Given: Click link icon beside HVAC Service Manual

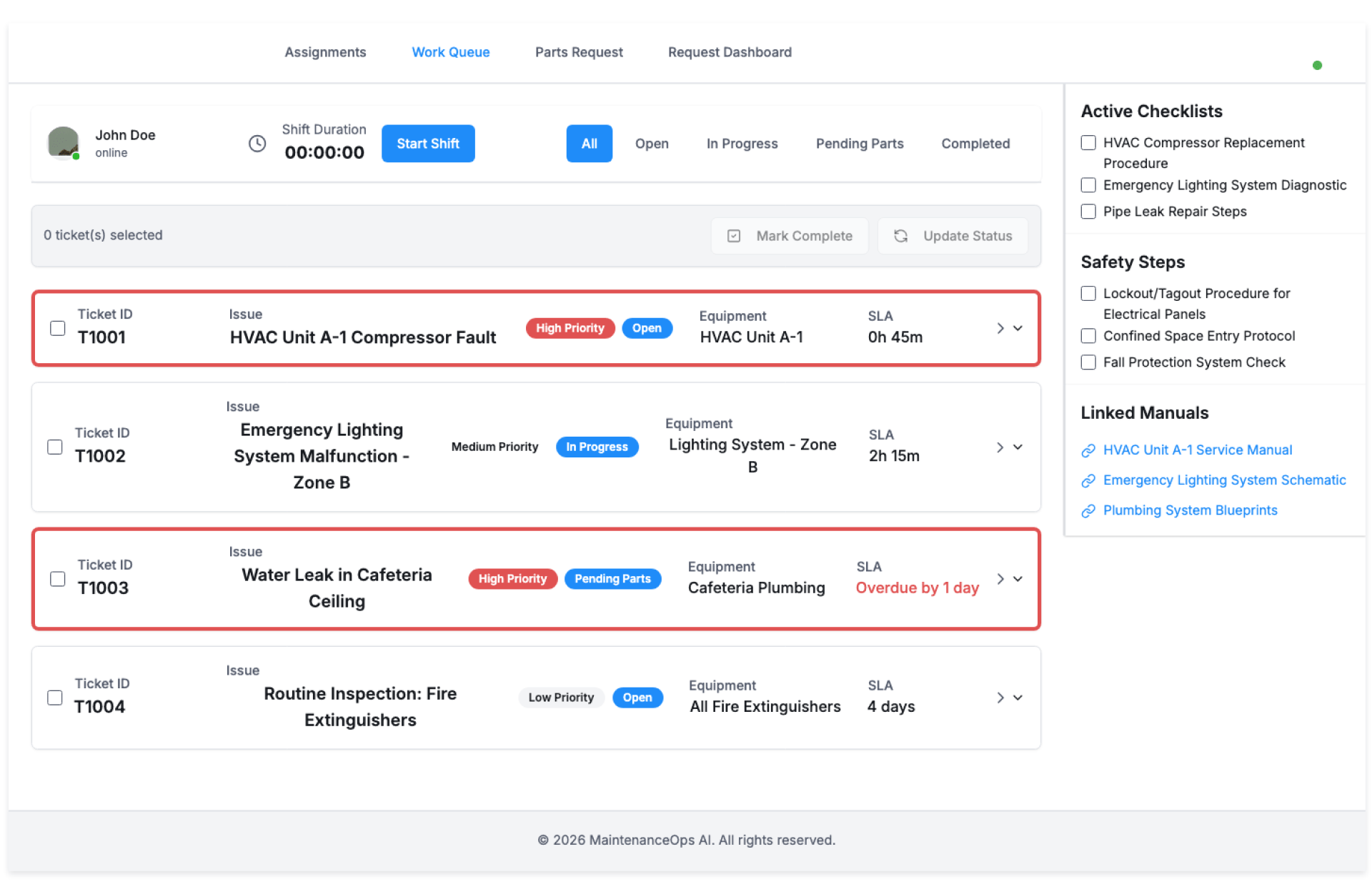Looking at the screenshot, I should [x=1088, y=450].
